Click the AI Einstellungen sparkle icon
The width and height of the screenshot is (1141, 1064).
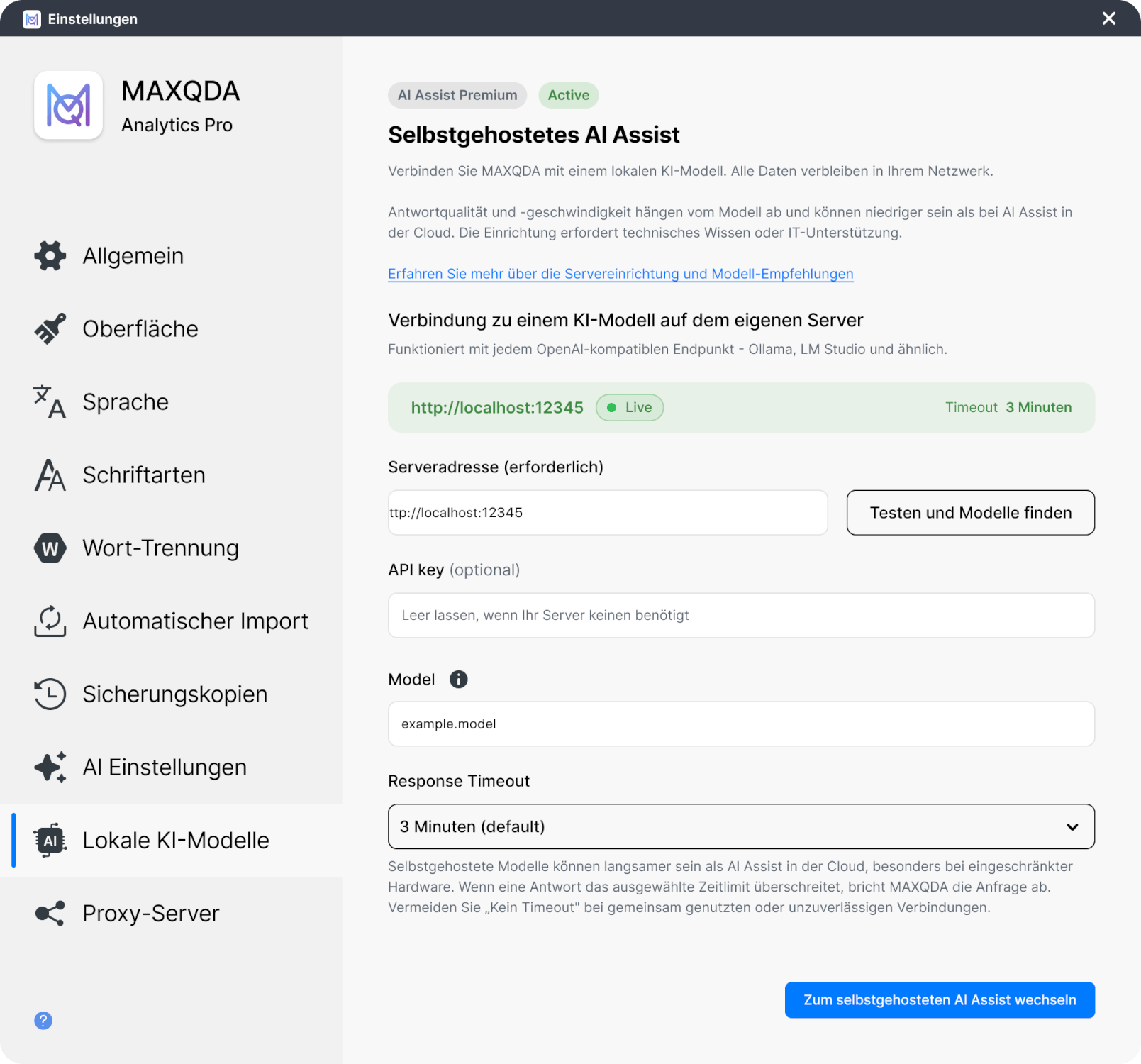pyautogui.click(x=50, y=767)
